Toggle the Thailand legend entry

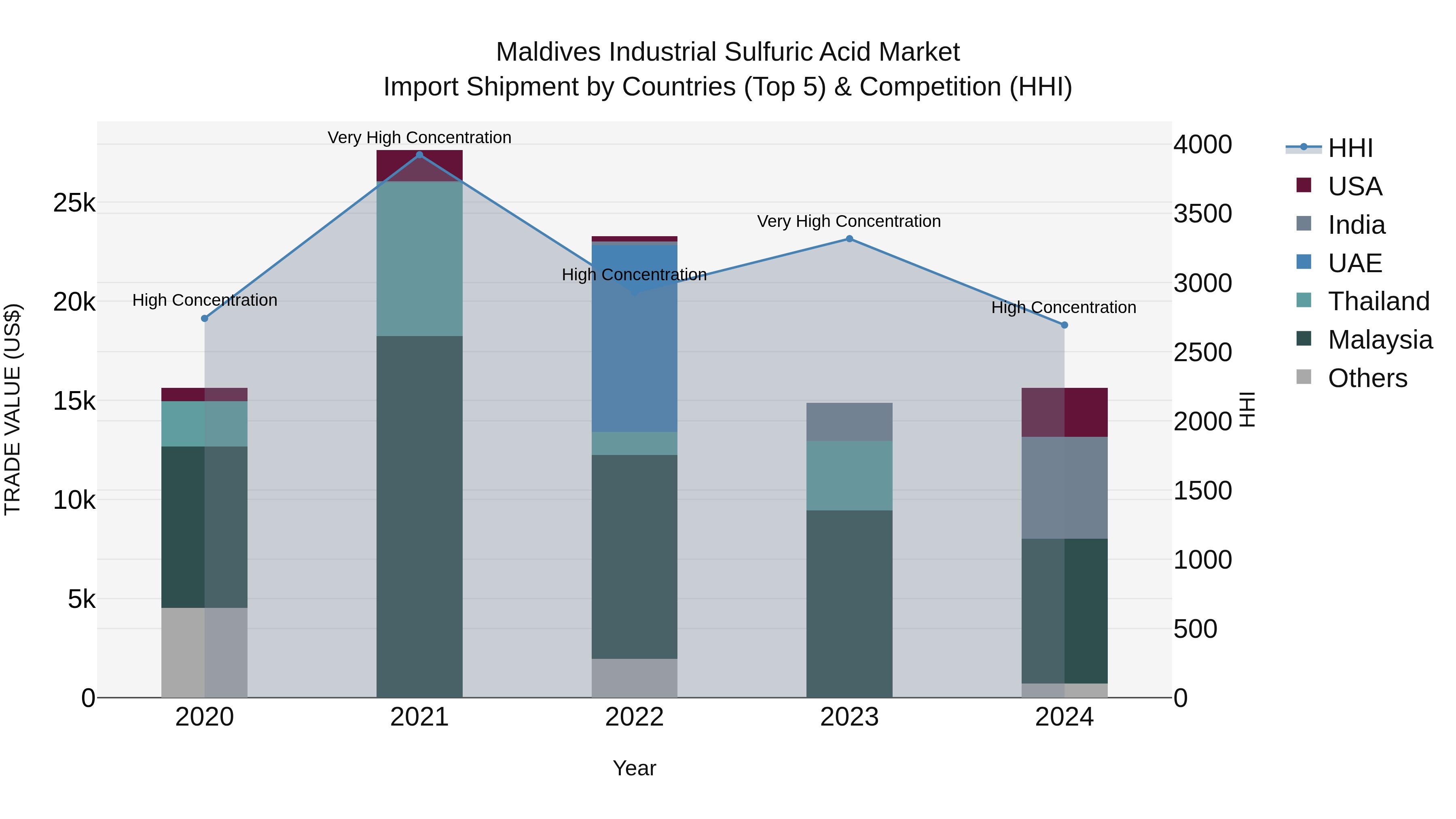tap(1363, 301)
